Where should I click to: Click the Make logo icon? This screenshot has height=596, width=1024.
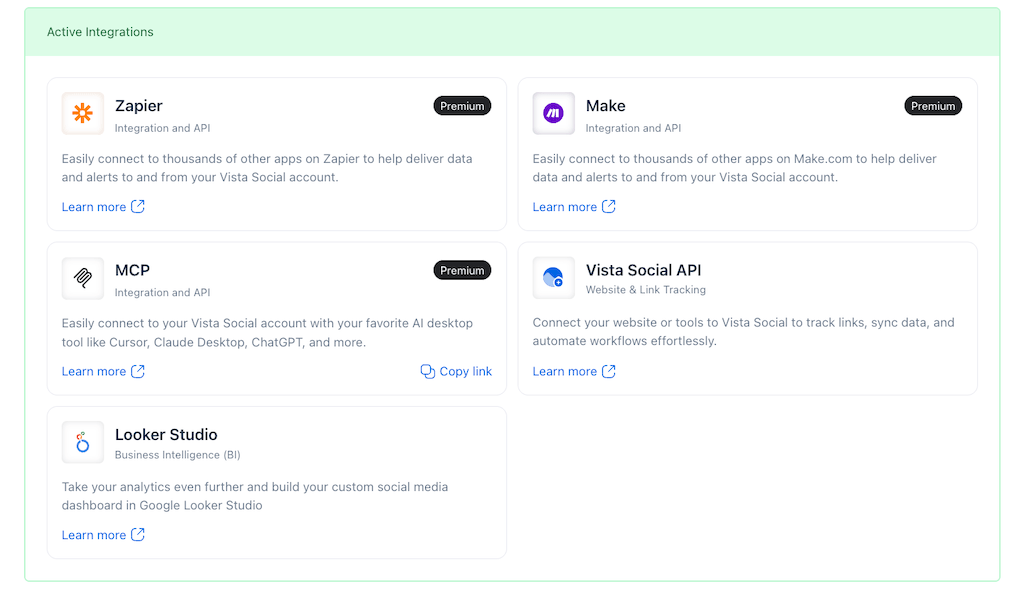(553, 114)
